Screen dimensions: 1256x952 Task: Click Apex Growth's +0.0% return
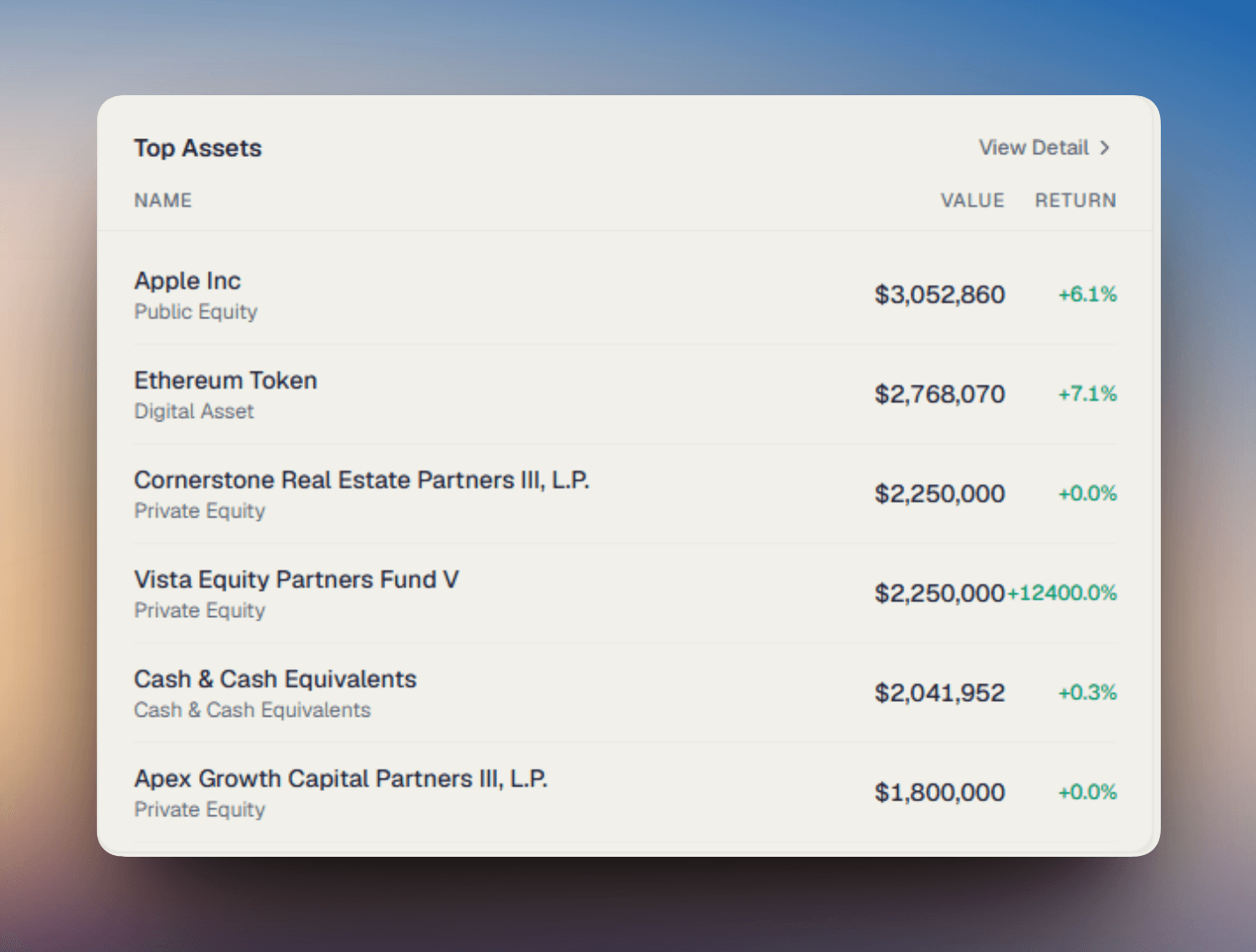pos(1088,792)
